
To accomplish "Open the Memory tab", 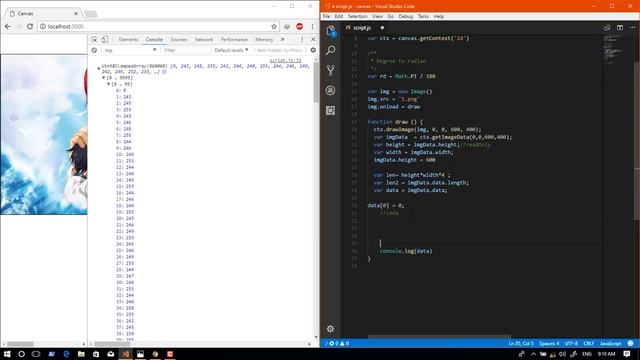I will (264, 40).
